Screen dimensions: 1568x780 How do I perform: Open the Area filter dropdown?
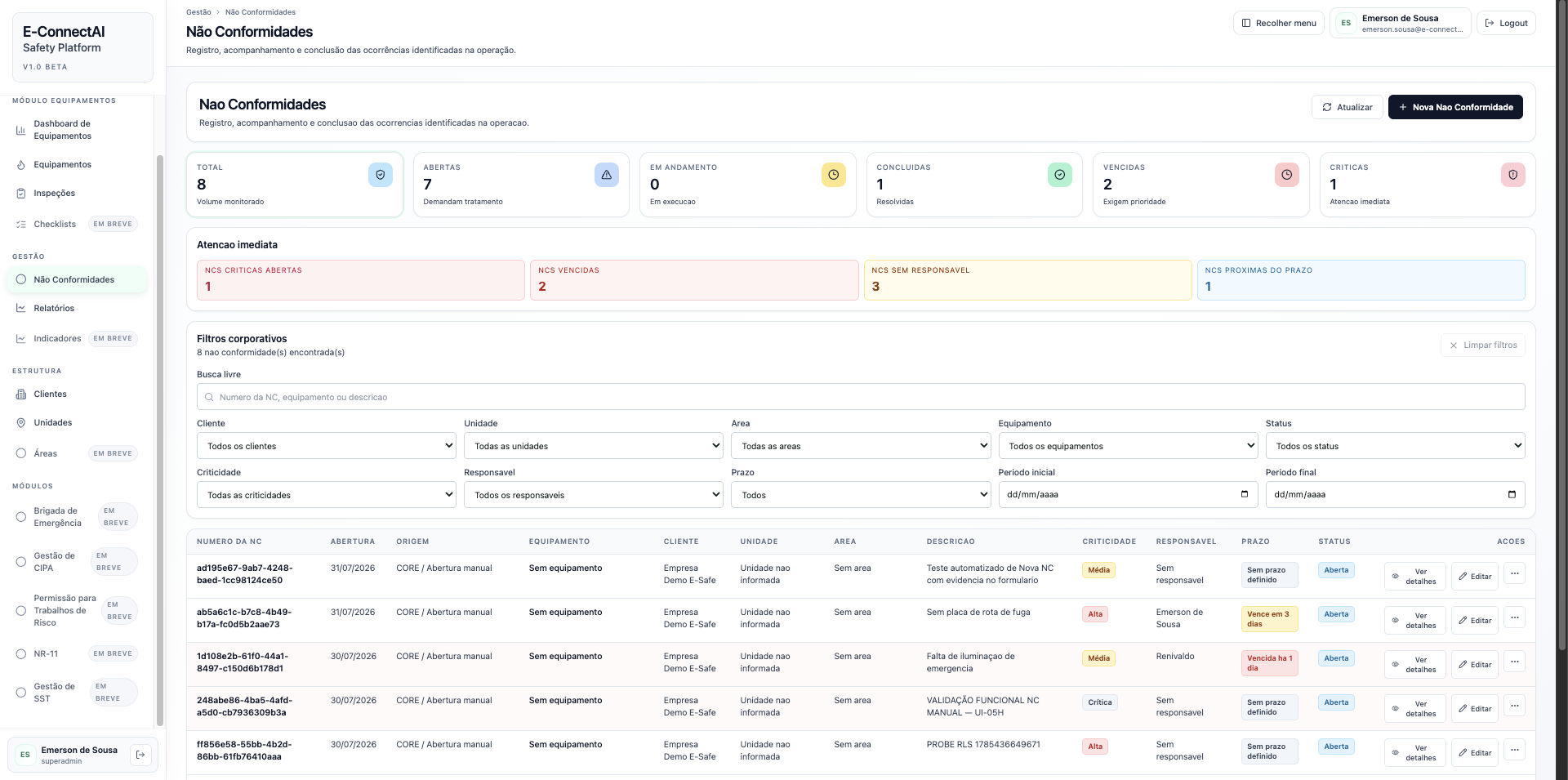point(861,446)
